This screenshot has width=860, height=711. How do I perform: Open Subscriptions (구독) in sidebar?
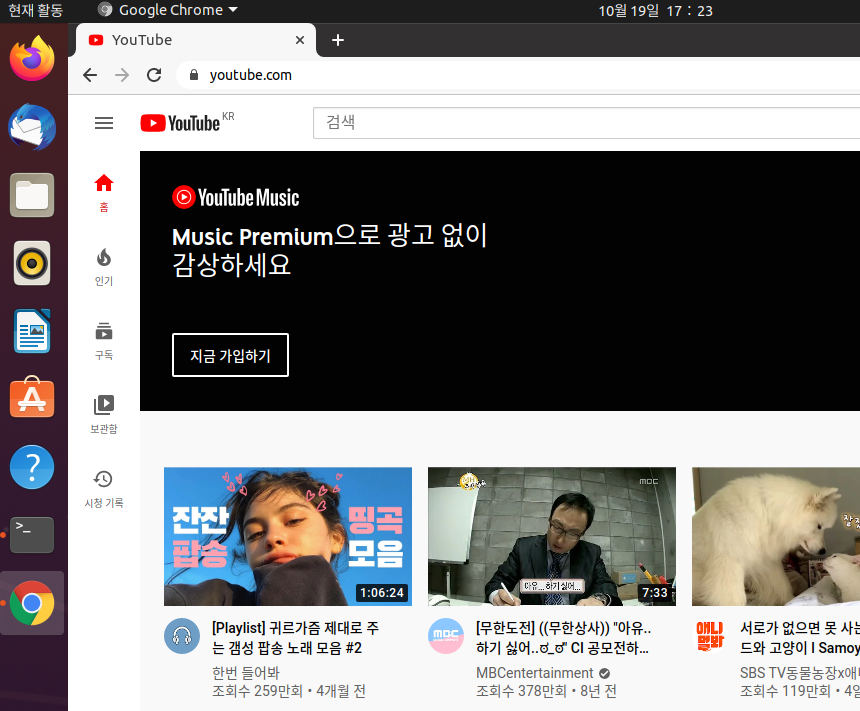point(104,341)
